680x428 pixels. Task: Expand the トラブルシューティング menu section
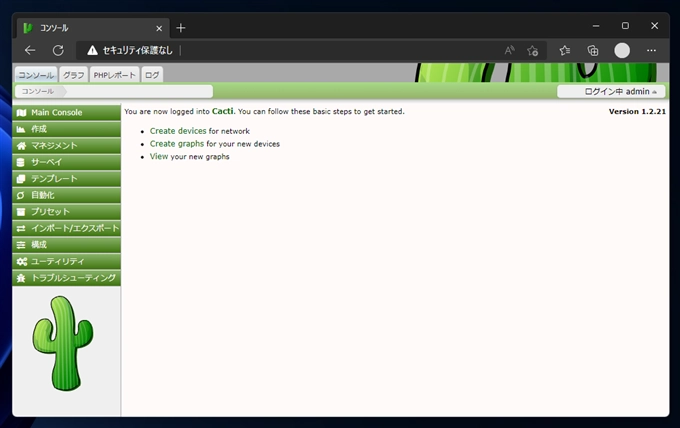click(66, 278)
